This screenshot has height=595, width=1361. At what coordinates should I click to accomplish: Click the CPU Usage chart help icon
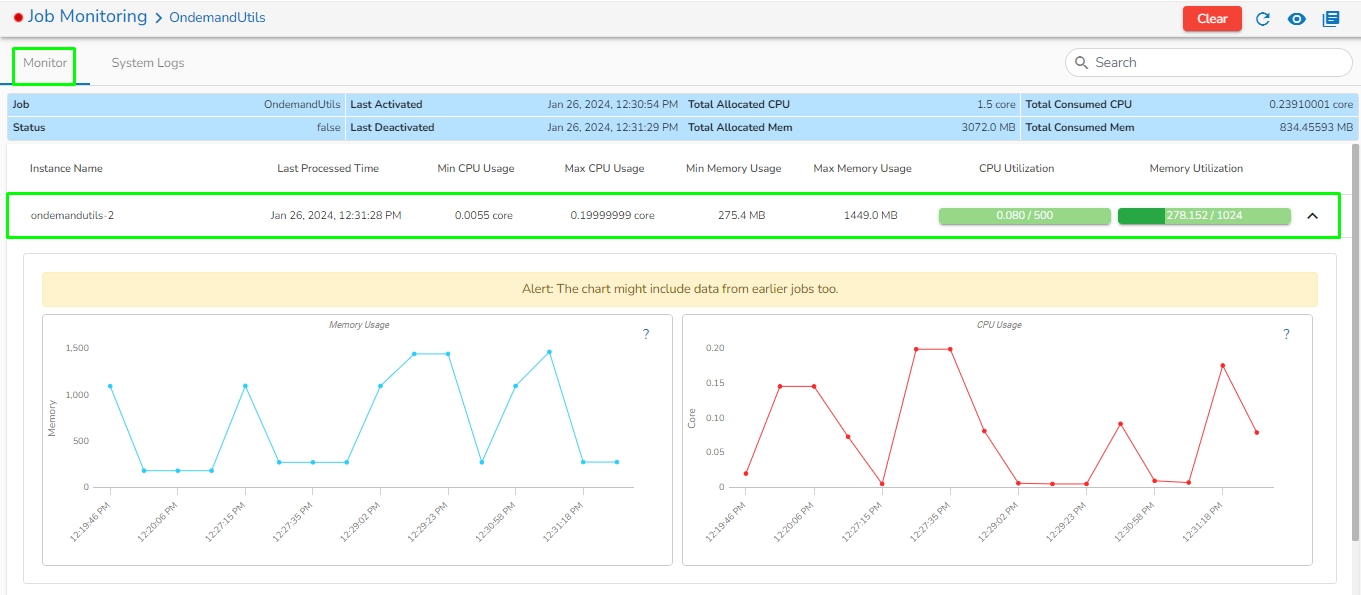[x=1286, y=335]
